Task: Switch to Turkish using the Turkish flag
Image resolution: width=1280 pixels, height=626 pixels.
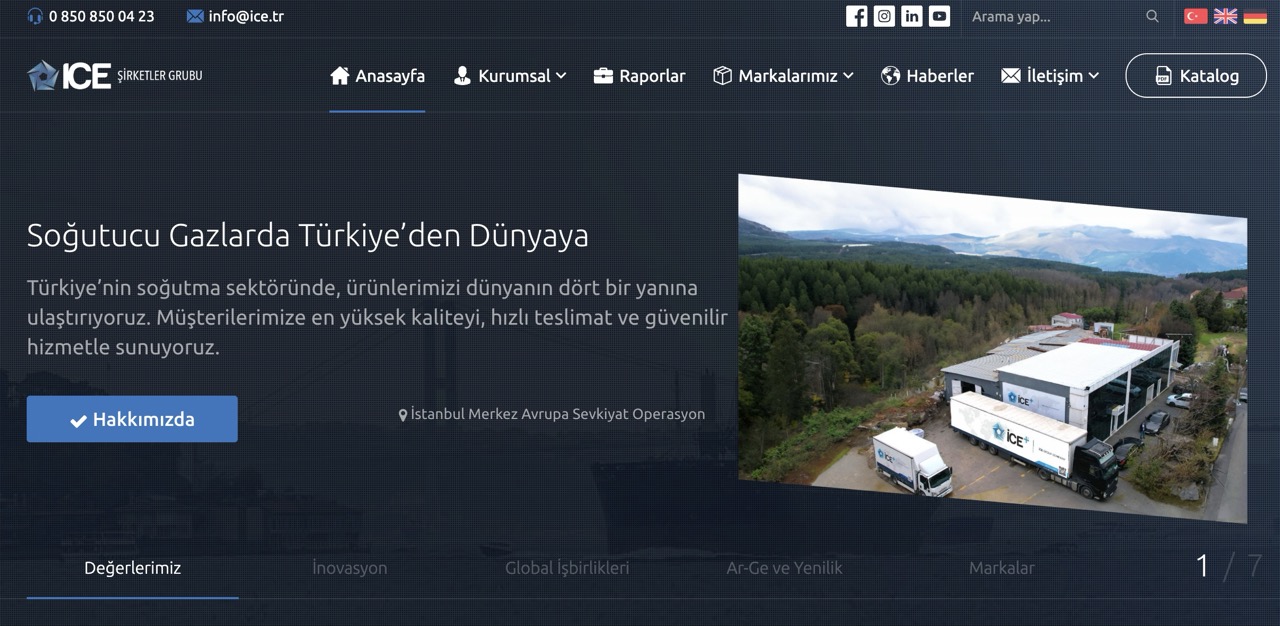Action: [1194, 16]
